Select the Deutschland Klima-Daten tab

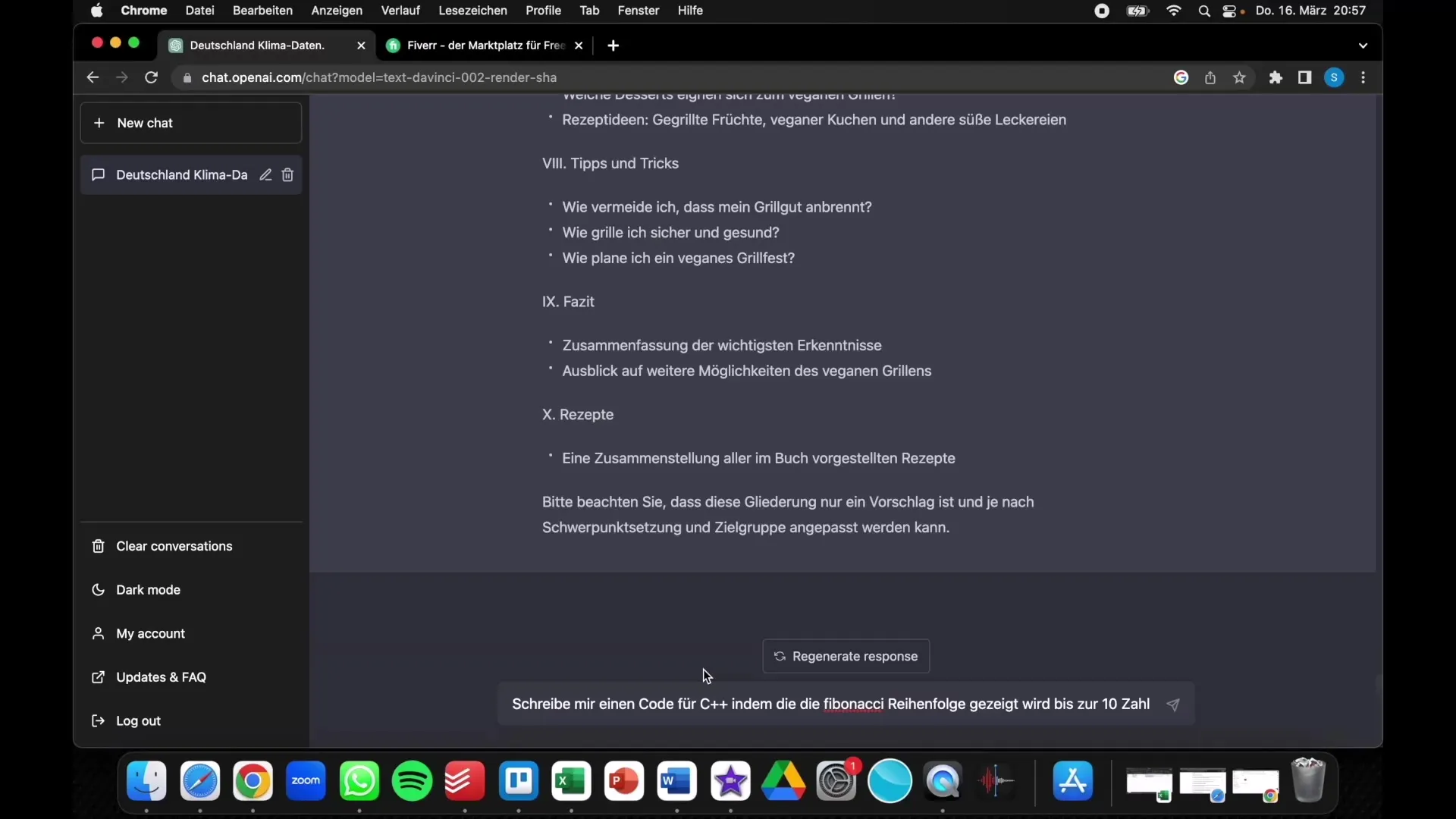pos(263,44)
